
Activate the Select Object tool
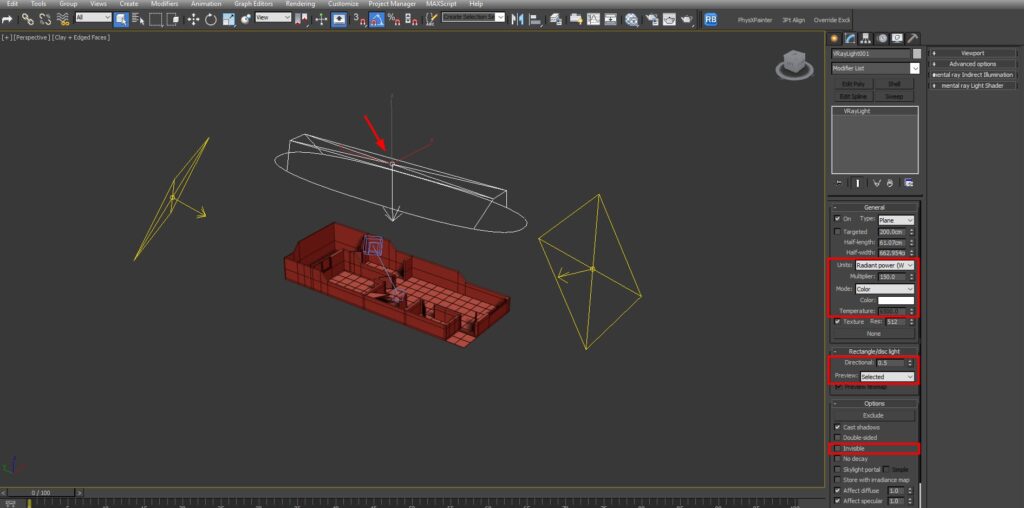(121, 19)
